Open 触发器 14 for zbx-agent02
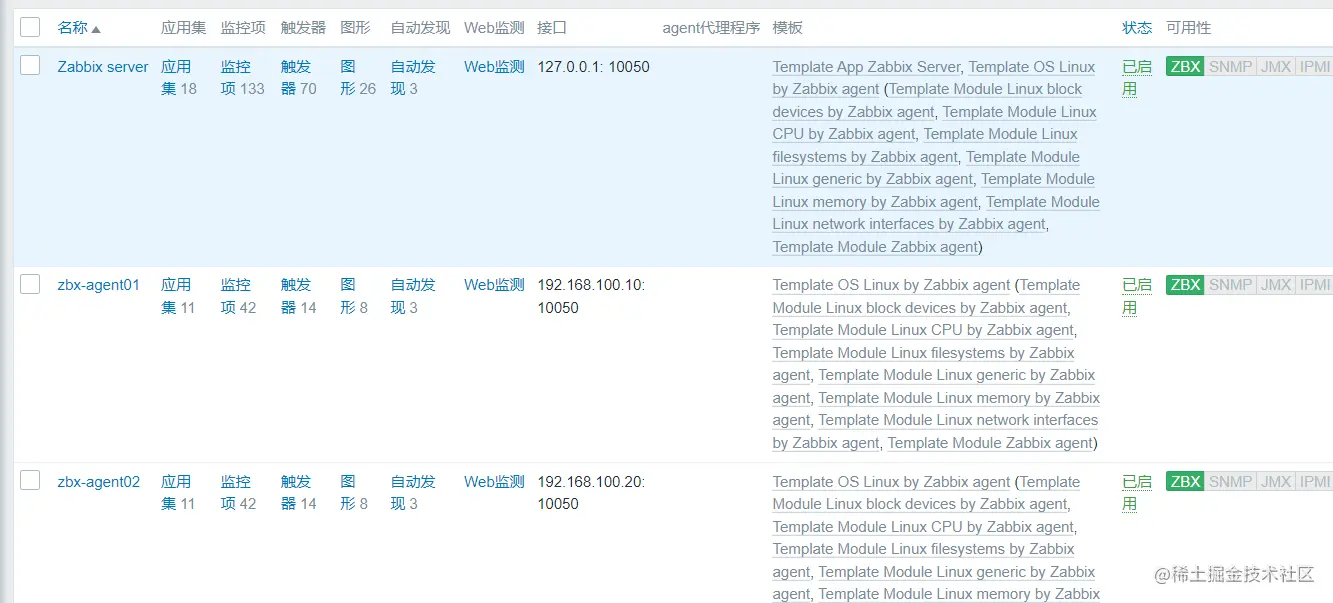The height and width of the screenshot is (603, 1333). (x=298, y=493)
